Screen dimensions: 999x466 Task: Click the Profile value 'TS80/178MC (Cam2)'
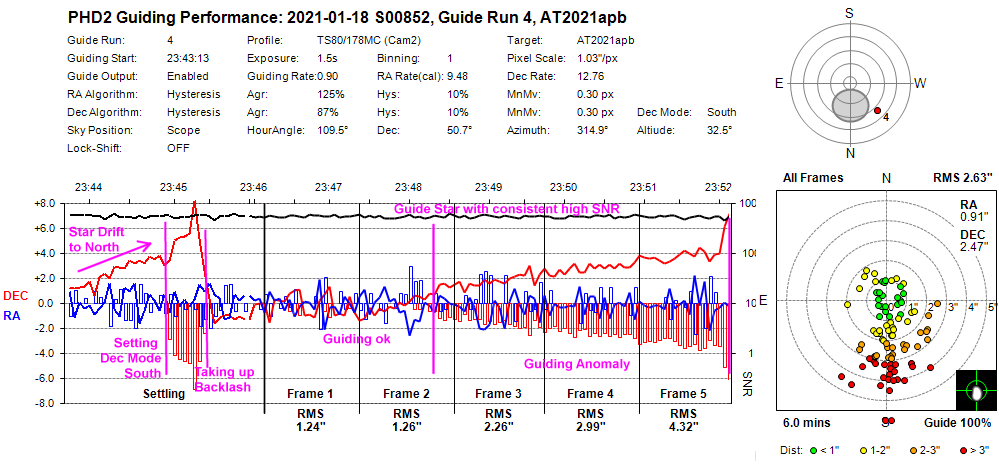(369, 40)
